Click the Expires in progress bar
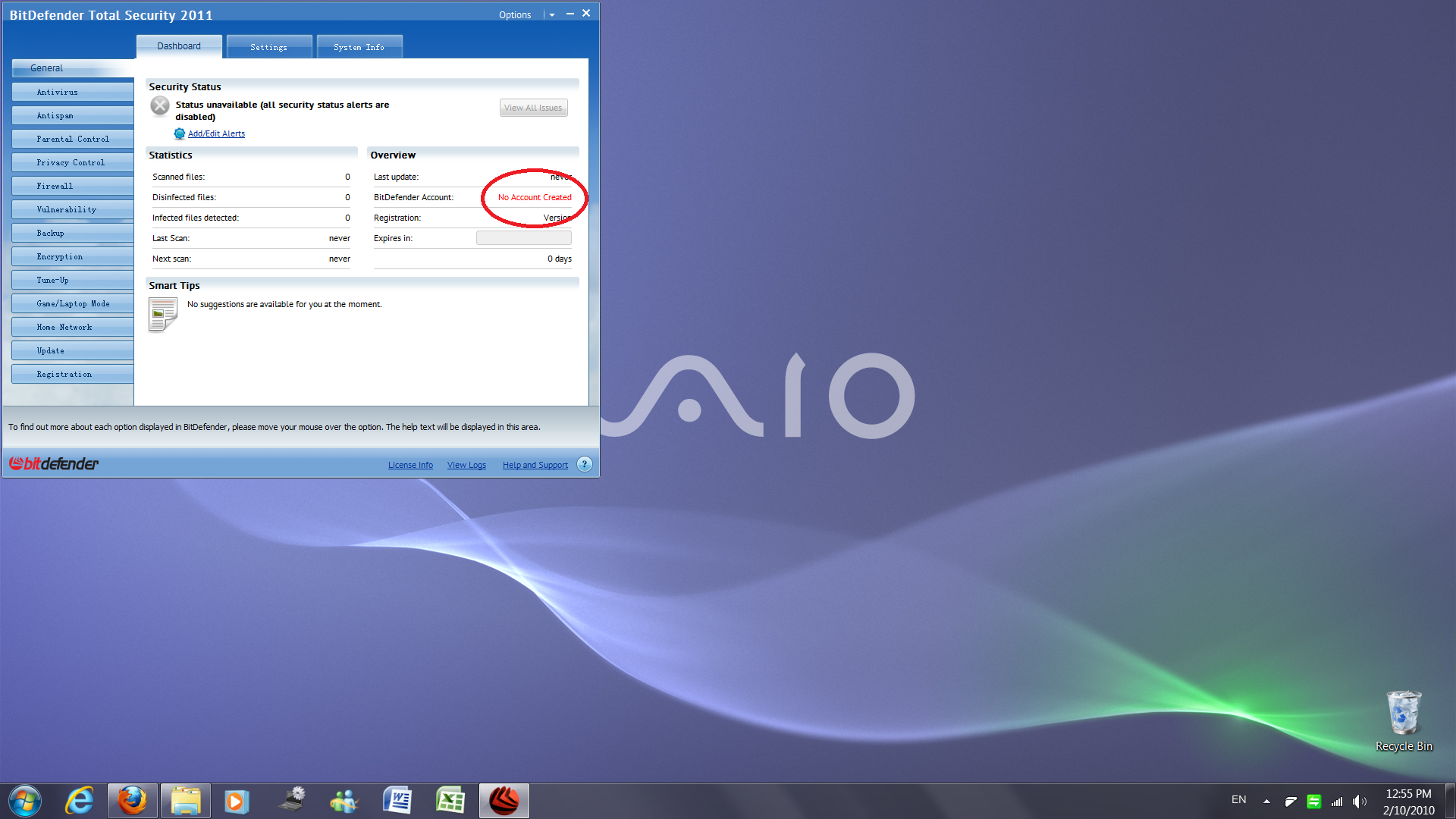Screen dimensions: 1456x819 (x=523, y=238)
